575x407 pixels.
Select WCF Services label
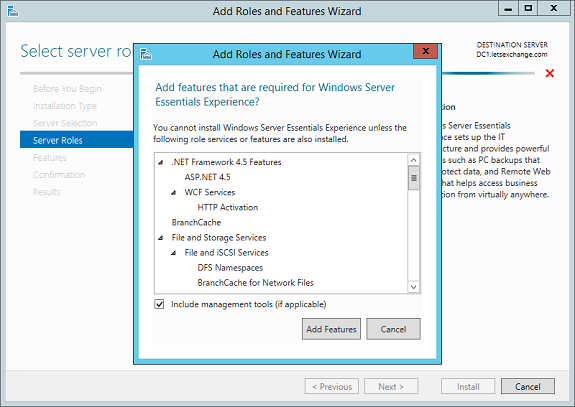tap(210, 192)
